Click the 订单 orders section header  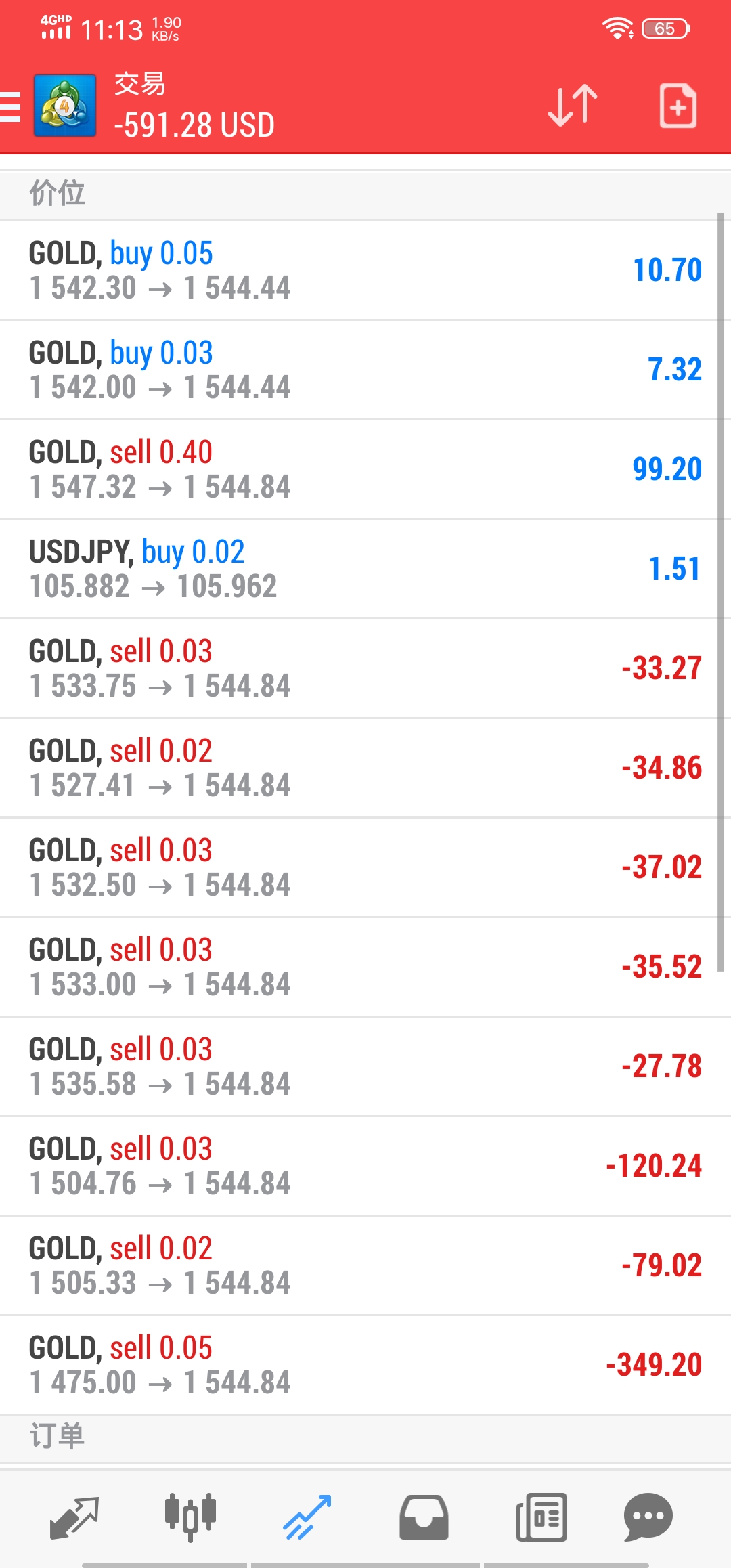[x=57, y=1436]
